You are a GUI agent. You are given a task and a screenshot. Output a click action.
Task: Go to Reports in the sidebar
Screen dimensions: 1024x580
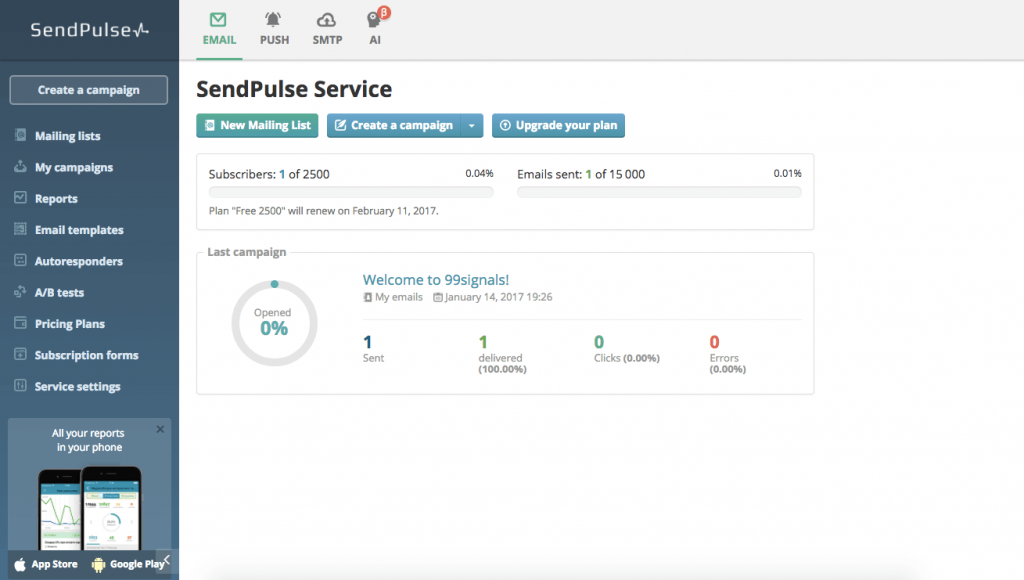tap(56, 199)
